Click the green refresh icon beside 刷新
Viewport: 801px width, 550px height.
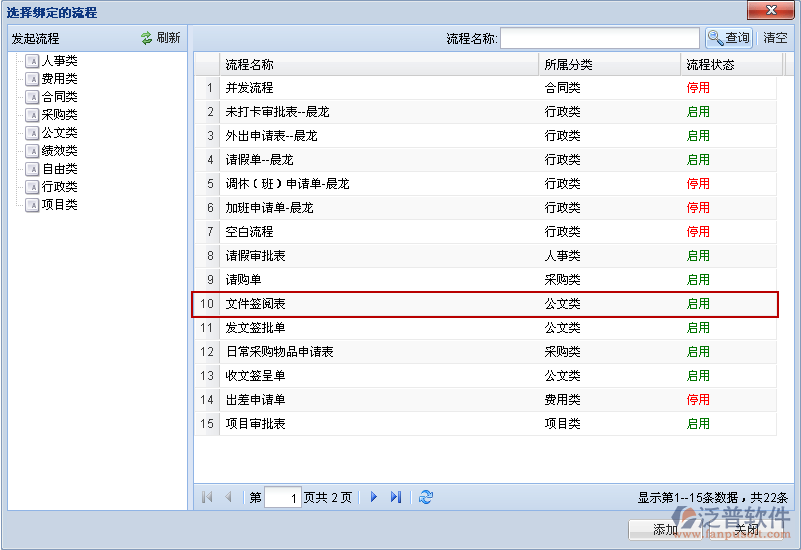click(147, 38)
